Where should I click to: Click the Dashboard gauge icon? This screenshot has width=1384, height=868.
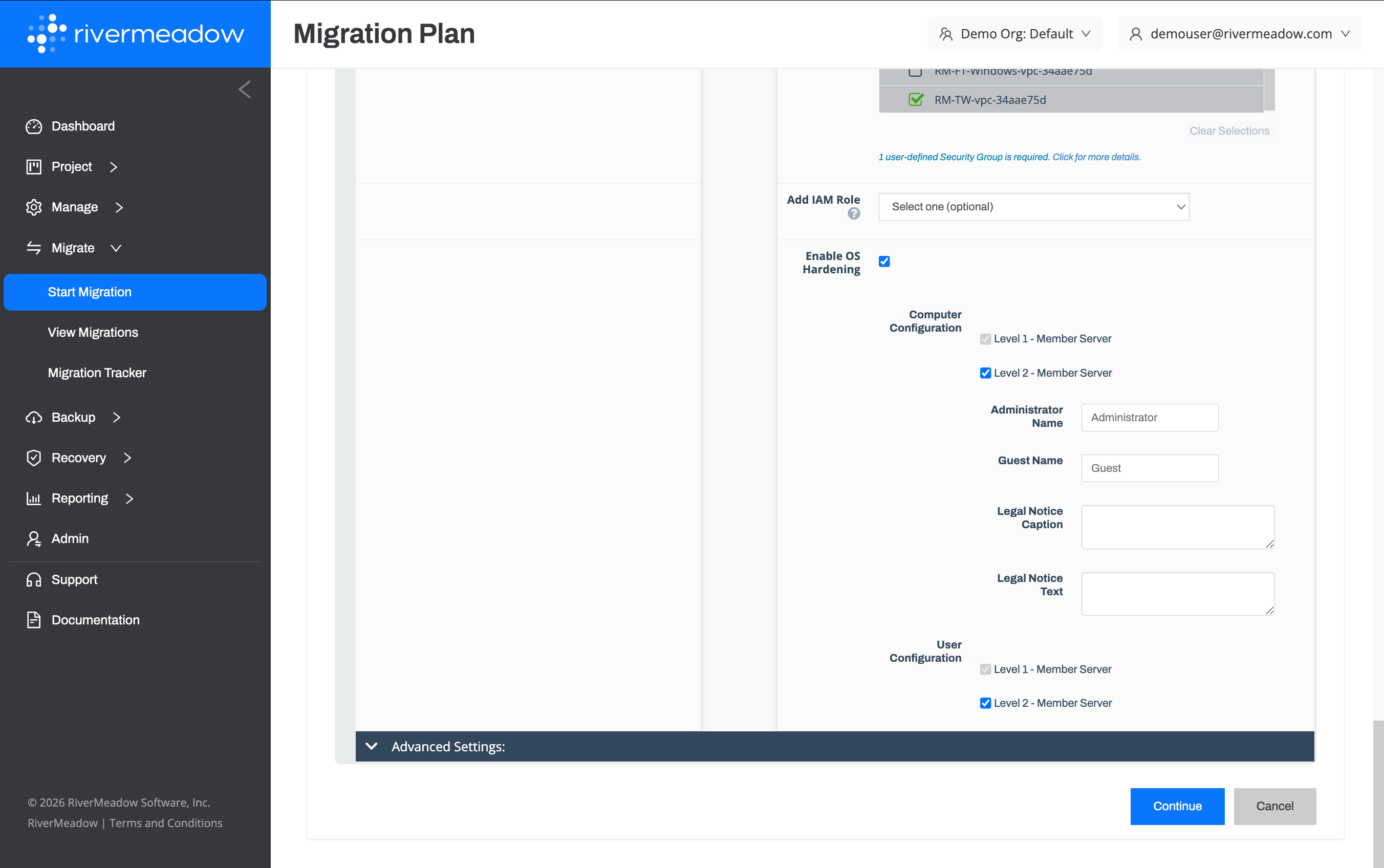[x=34, y=126]
